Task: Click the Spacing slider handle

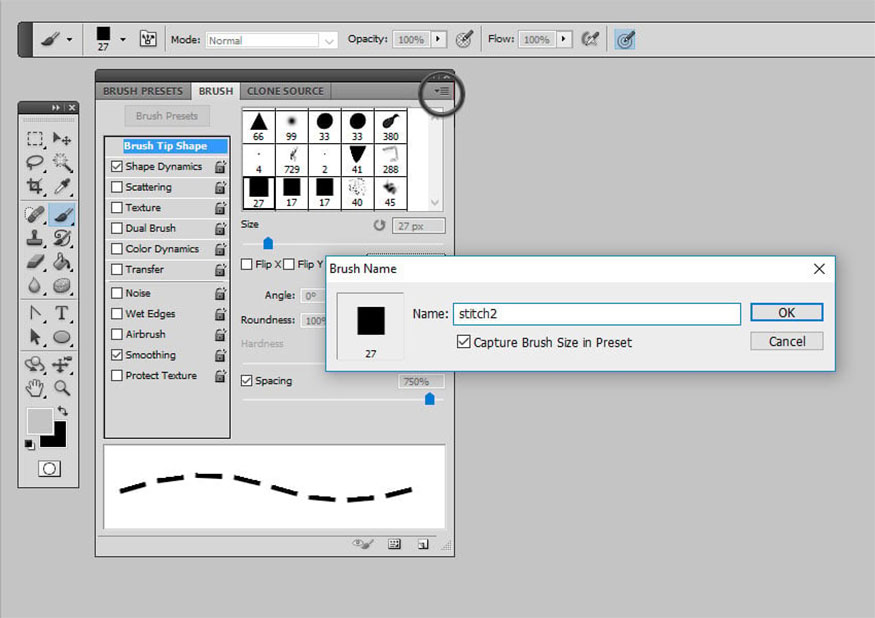Action: [430, 399]
